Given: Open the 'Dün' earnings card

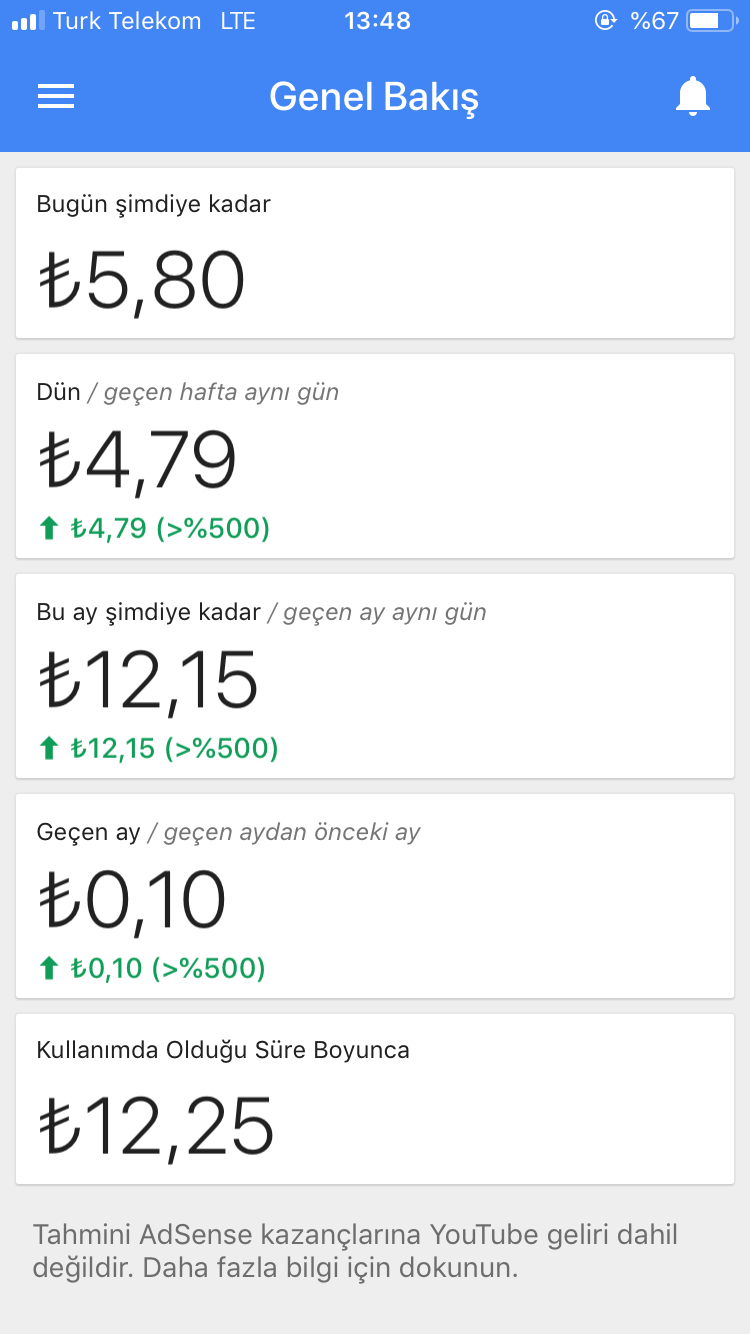Looking at the screenshot, I should tap(375, 456).
